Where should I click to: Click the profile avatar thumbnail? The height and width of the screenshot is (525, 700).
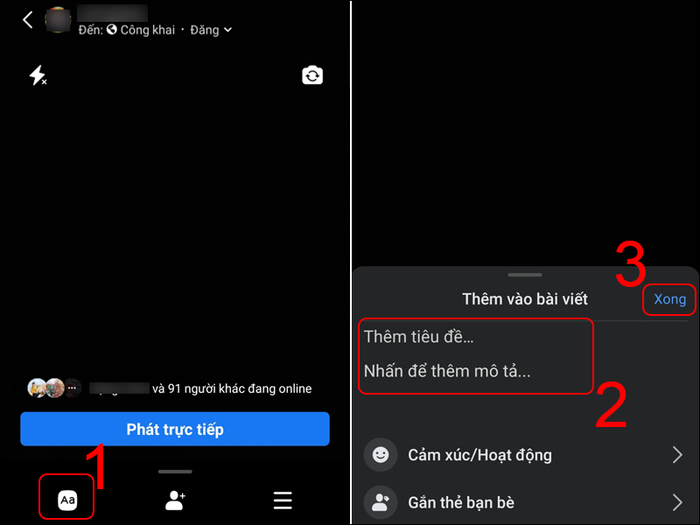pos(58,20)
